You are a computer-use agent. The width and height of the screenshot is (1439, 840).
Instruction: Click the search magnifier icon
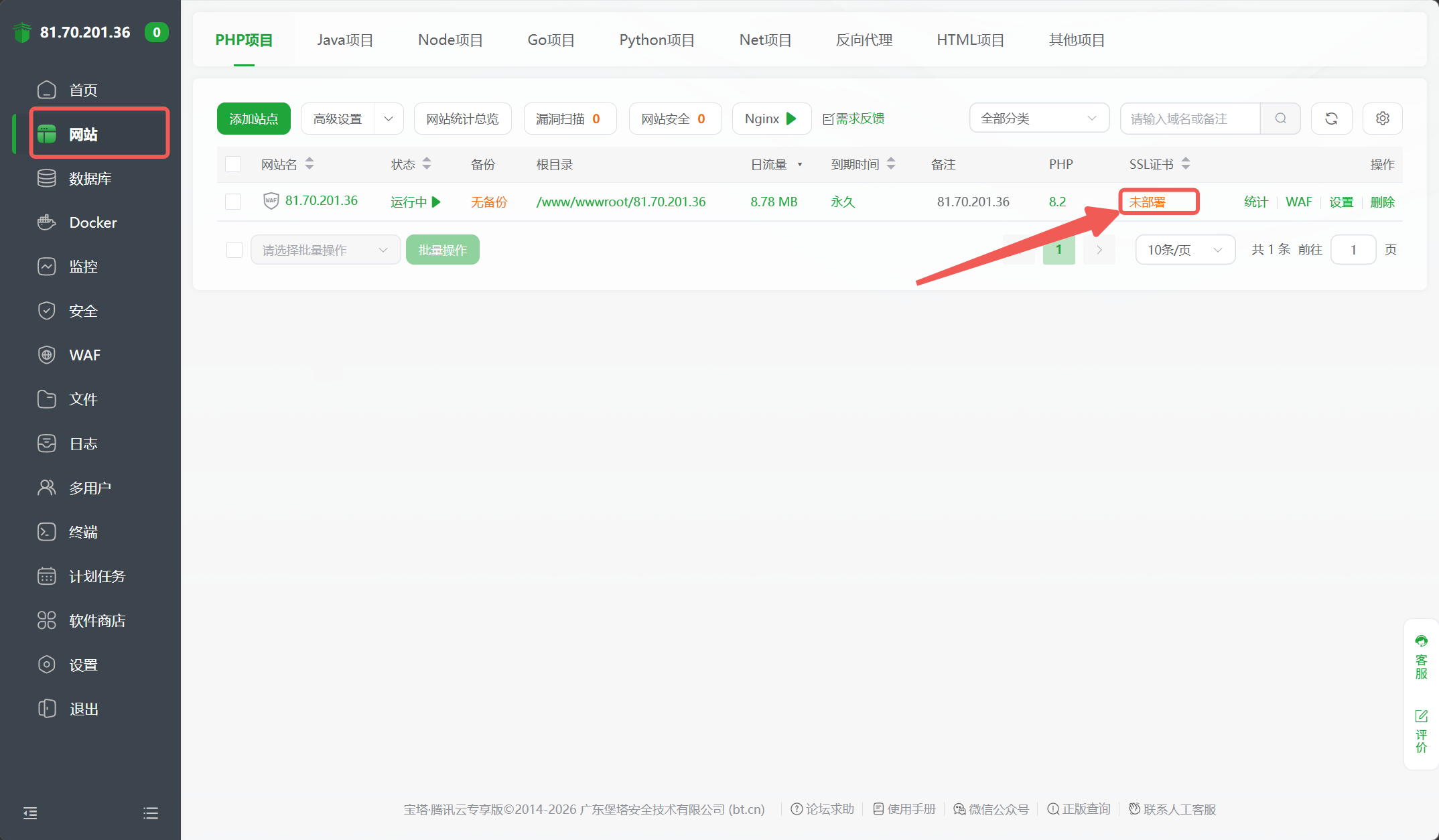tap(1280, 119)
